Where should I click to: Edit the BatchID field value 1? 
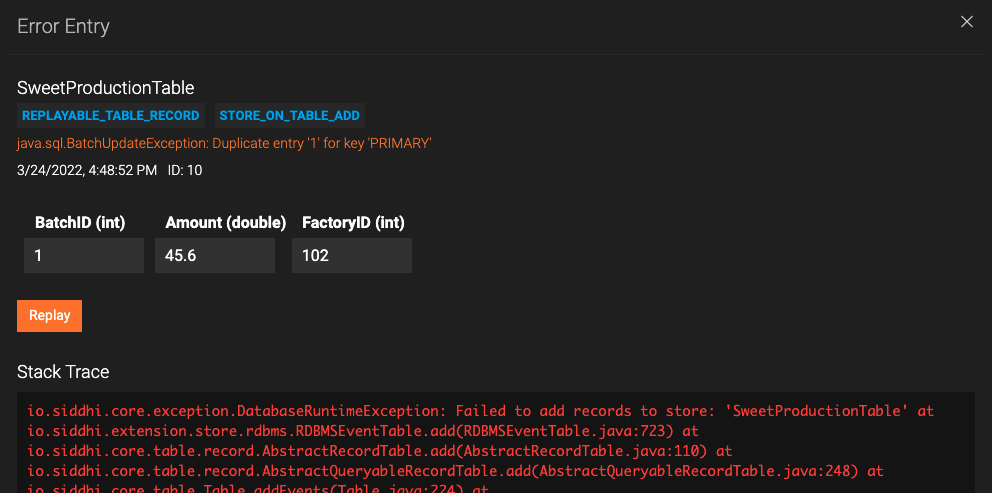click(84, 256)
